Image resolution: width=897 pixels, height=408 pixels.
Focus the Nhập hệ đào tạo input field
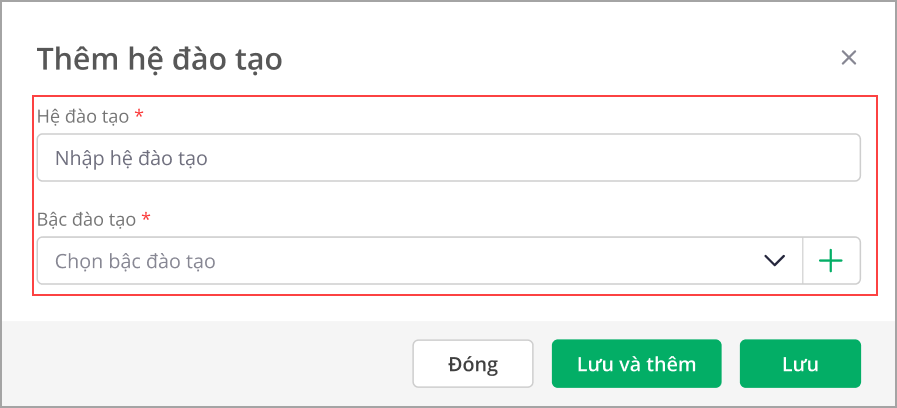pyautogui.click(x=448, y=158)
